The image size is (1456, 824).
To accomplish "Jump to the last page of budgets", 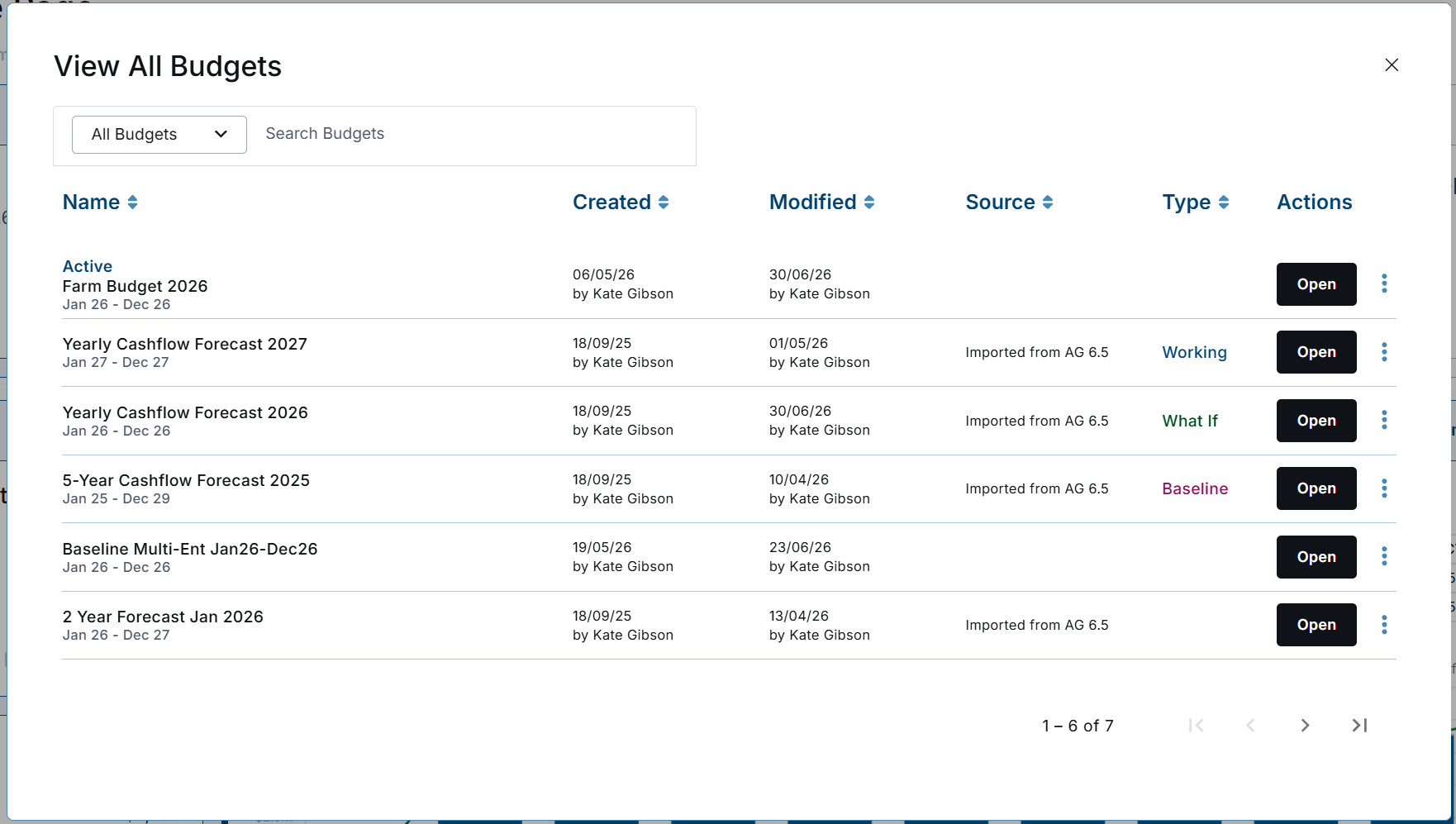I will pyautogui.click(x=1359, y=726).
